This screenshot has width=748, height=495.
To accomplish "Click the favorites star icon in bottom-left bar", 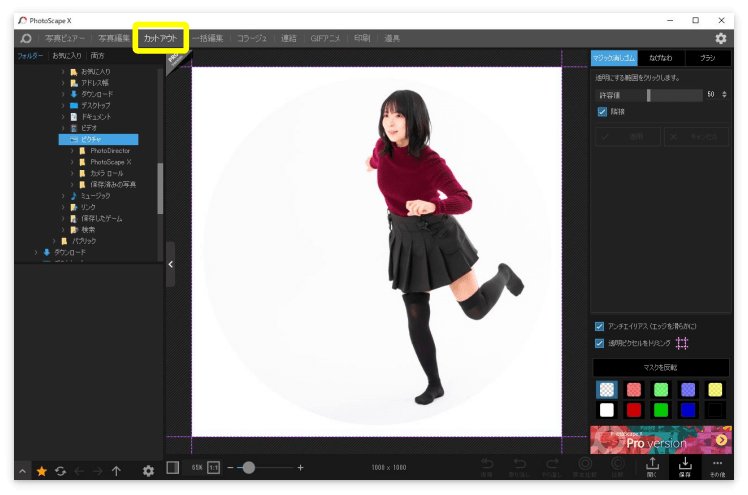I will pyautogui.click(x=42, y=471).
